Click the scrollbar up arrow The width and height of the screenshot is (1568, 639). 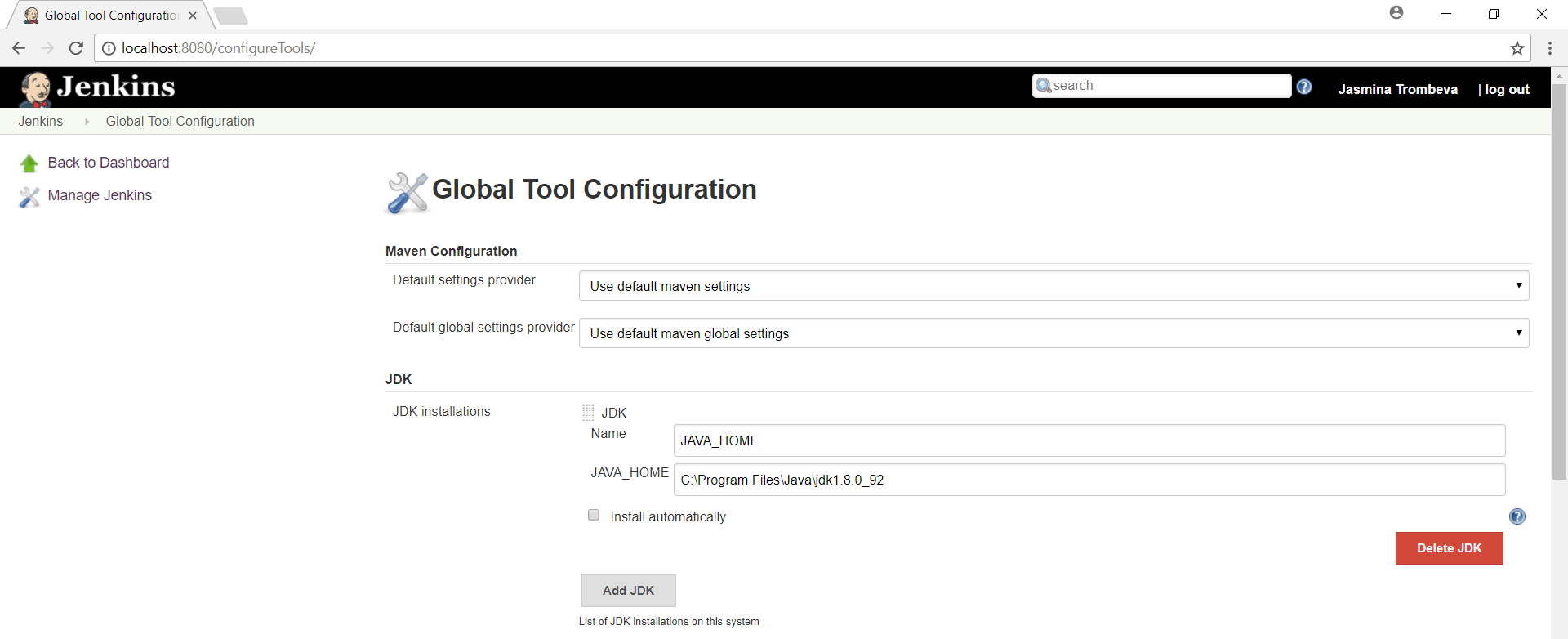coord(1559,75)
